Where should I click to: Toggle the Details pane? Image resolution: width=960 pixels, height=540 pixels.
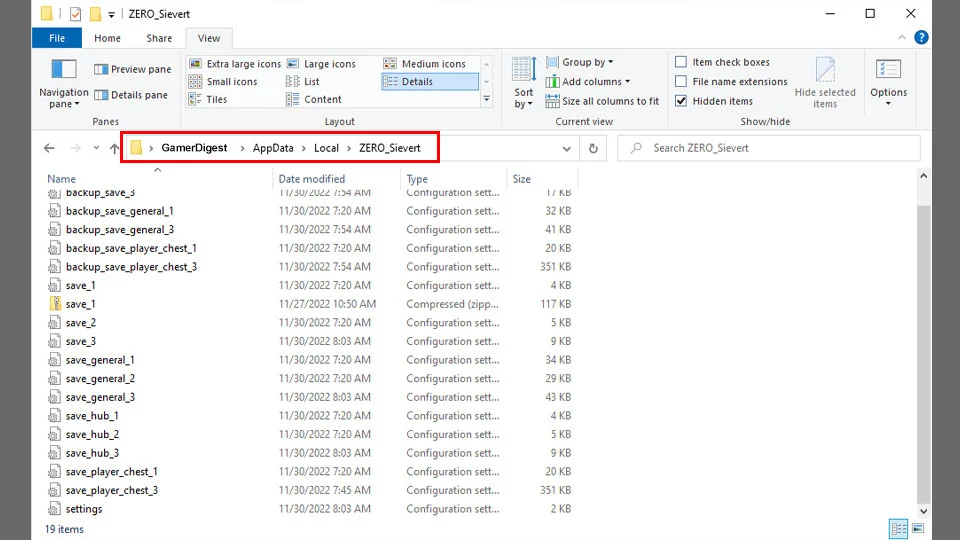pos(131,95)
